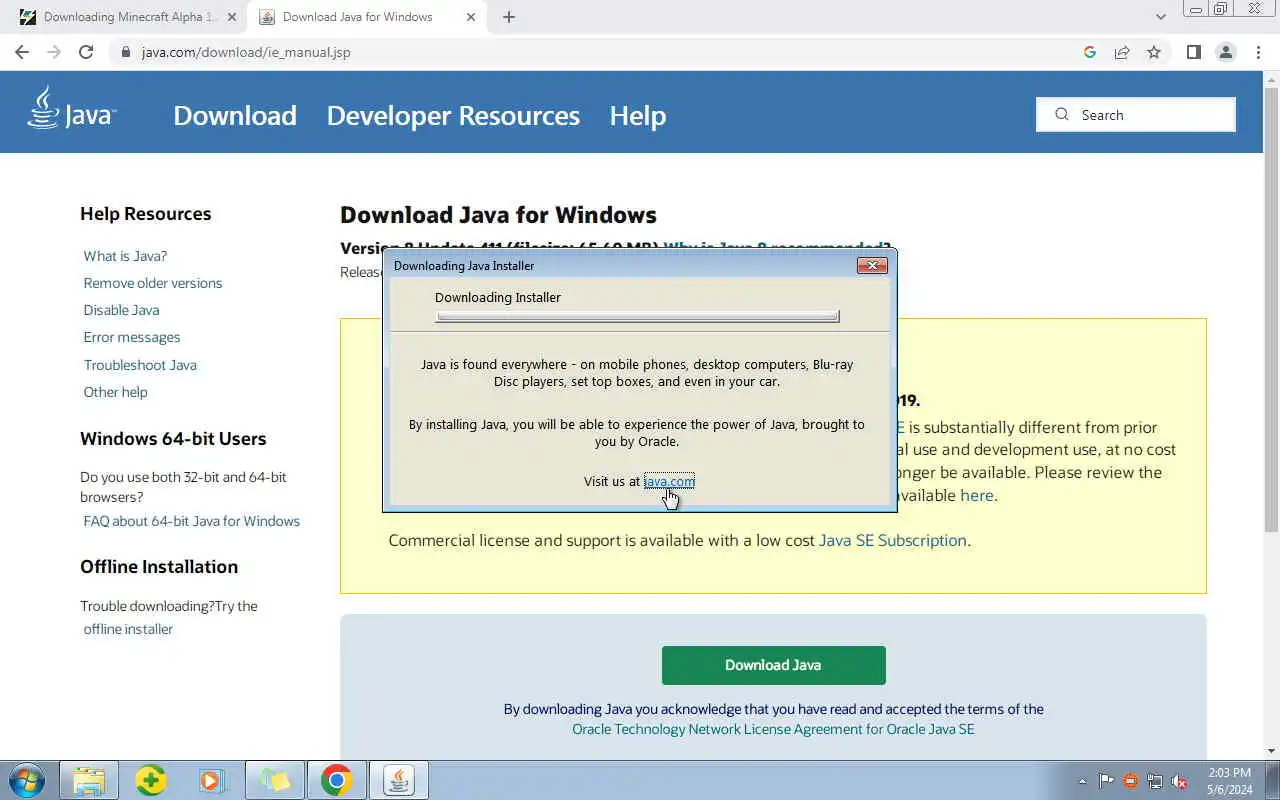This screenshot has height=800, width=1280.
Task: Open Windows Start button
Action: point(27,779)
